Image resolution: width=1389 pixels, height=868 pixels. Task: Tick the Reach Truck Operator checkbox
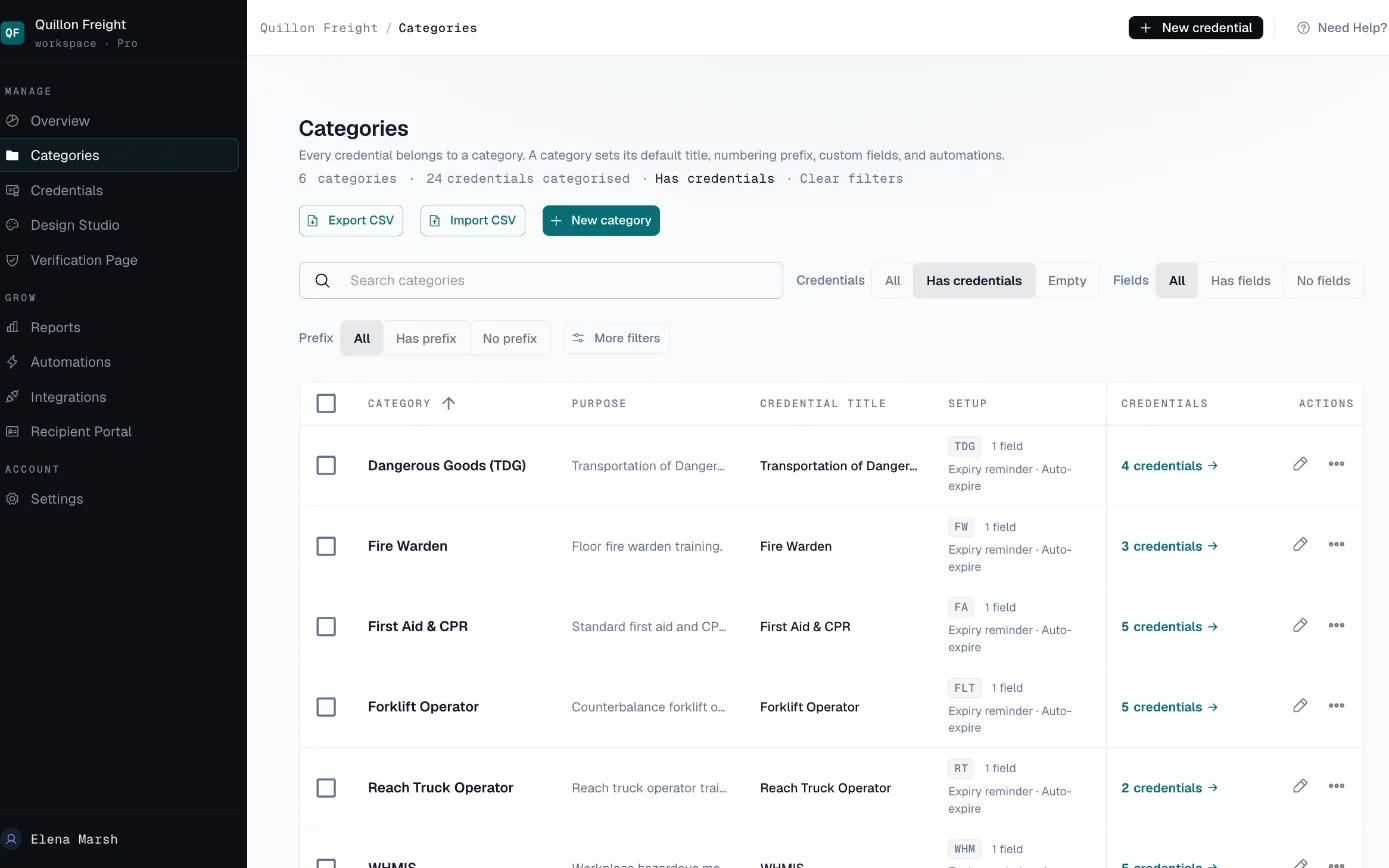(x=326, y=788)
